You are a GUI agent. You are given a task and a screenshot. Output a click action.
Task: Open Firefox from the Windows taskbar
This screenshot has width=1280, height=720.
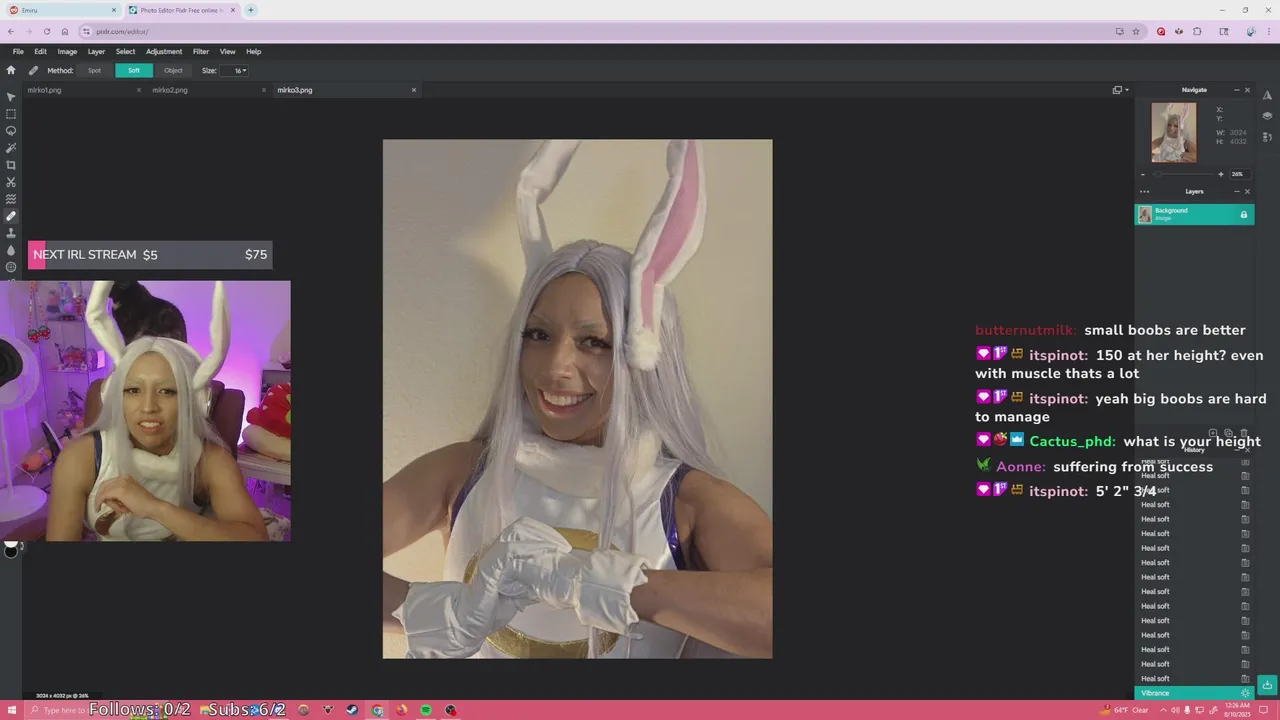(402, 710)
